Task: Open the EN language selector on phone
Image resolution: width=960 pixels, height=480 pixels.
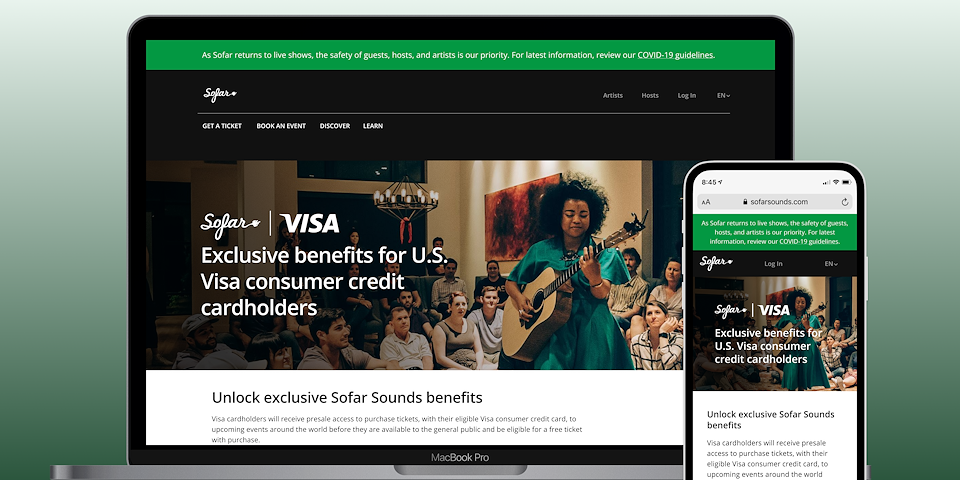Action: click(830, 264)
